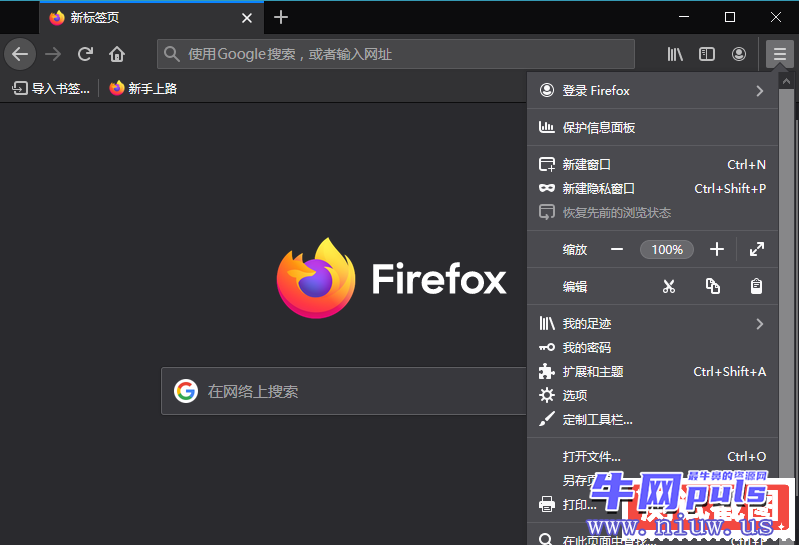Select 定制工具栏 menu item
The image size is (799, 545).
point(652,420)
